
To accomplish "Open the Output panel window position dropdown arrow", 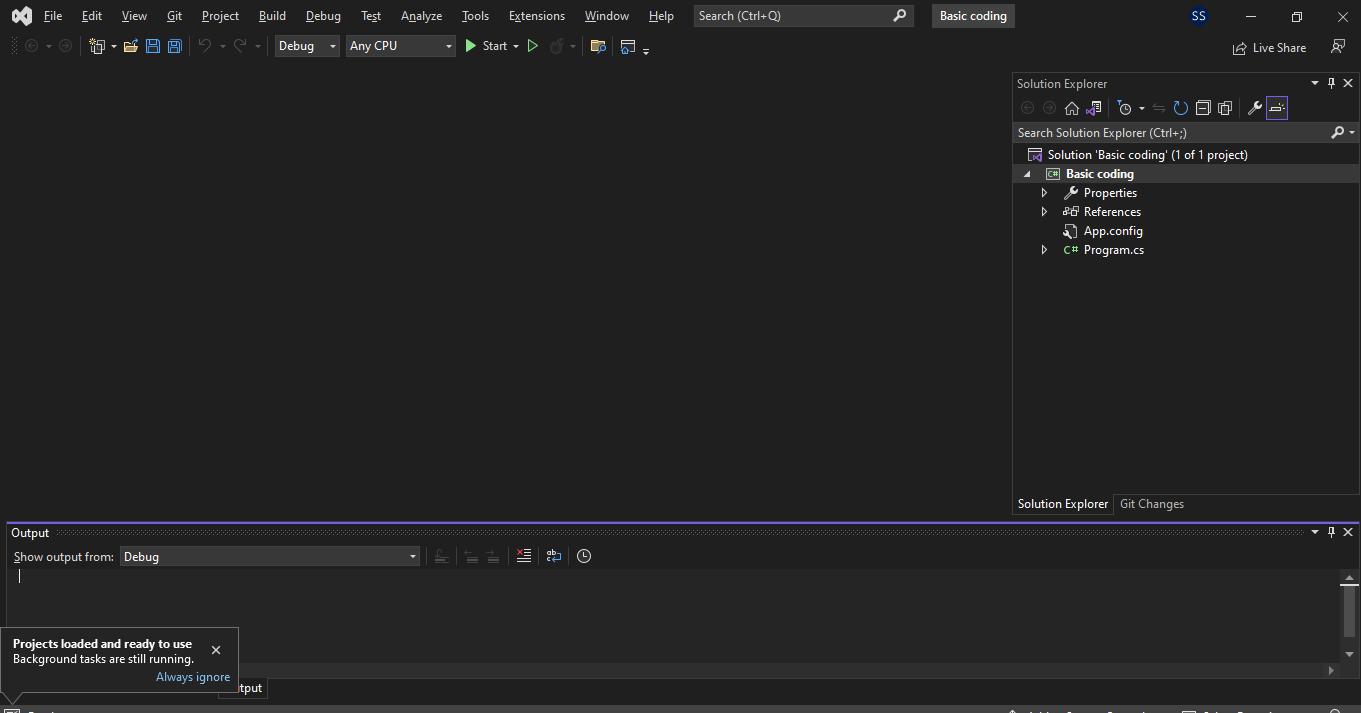I will 1314,532.
